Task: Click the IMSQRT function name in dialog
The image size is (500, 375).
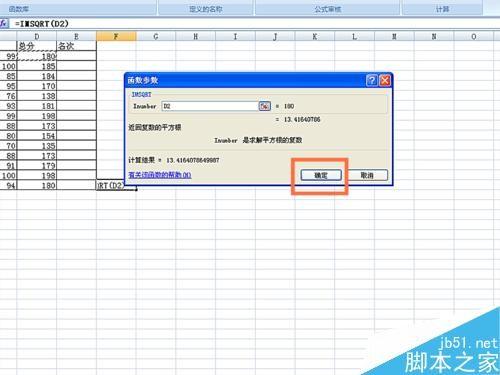Action: click(x=141, y=94)
